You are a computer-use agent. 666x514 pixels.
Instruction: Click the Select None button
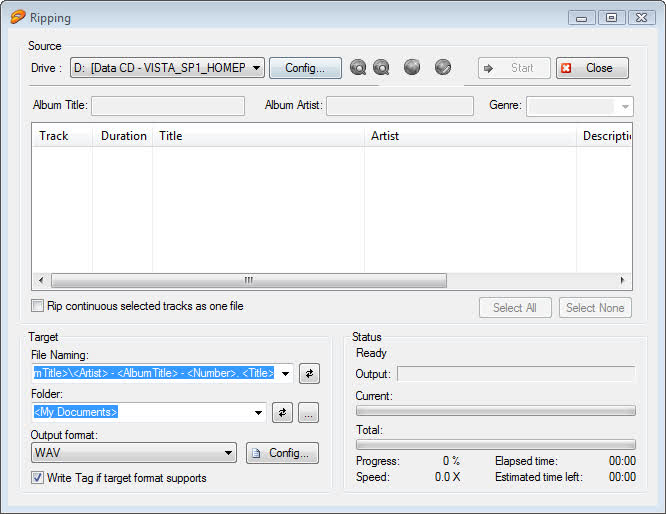click(x=595, y=308)
